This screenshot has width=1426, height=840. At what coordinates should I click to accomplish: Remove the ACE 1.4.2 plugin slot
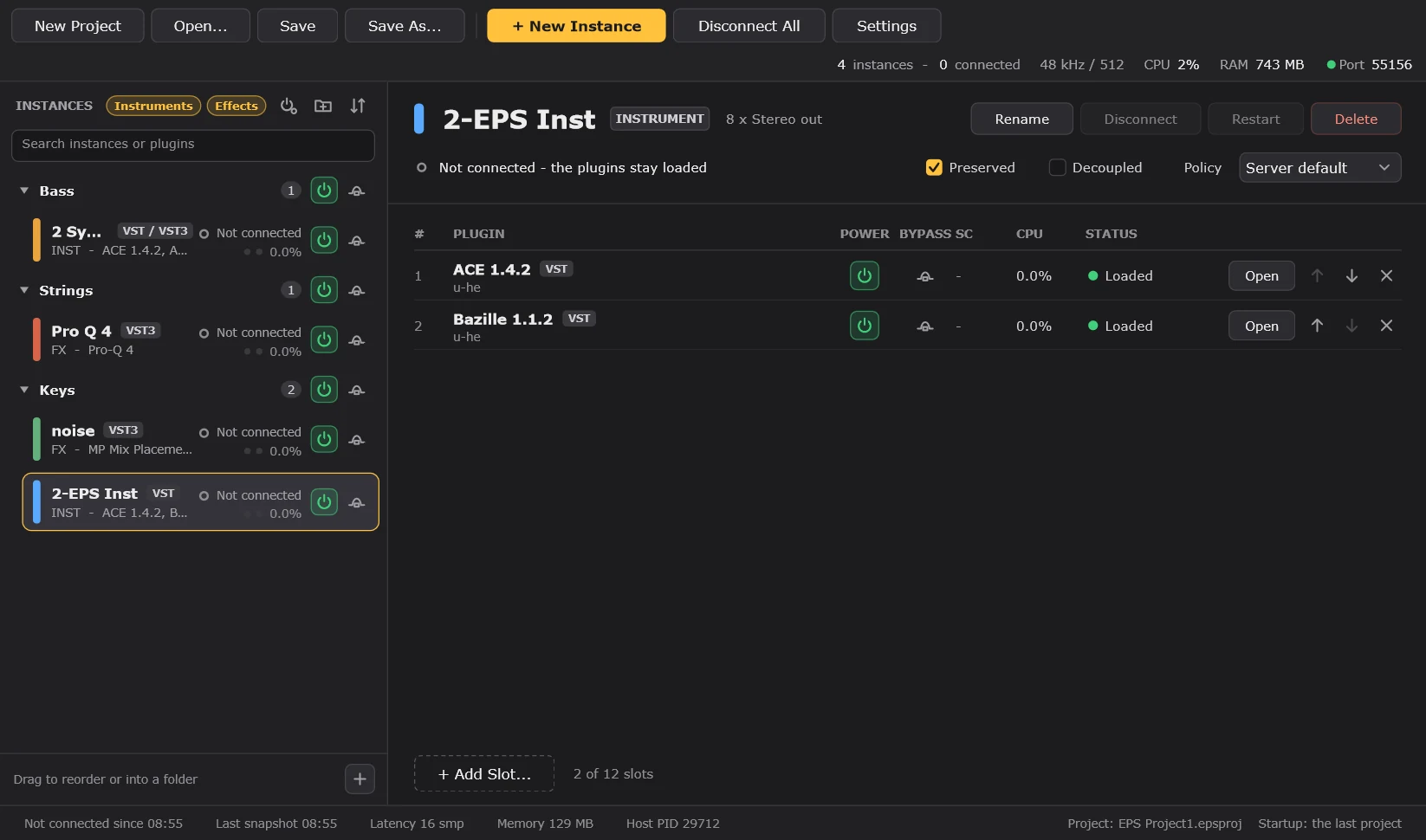[x=1386, y=275]
